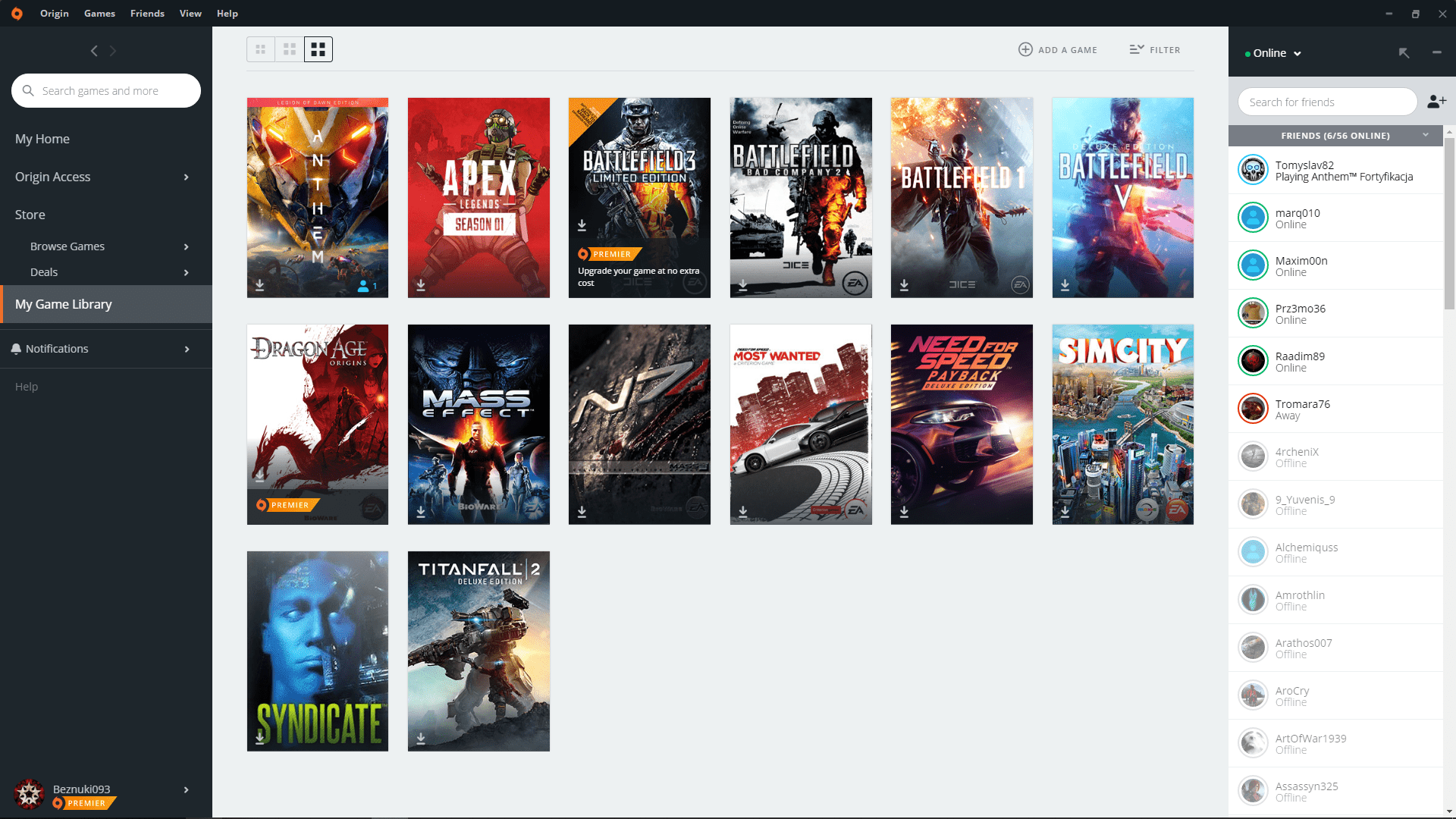Image resolution: width=1456 pixels, height=819 pixels.
Task: Click Tomyslav82's avatar
Action: tap(1253, 170)
